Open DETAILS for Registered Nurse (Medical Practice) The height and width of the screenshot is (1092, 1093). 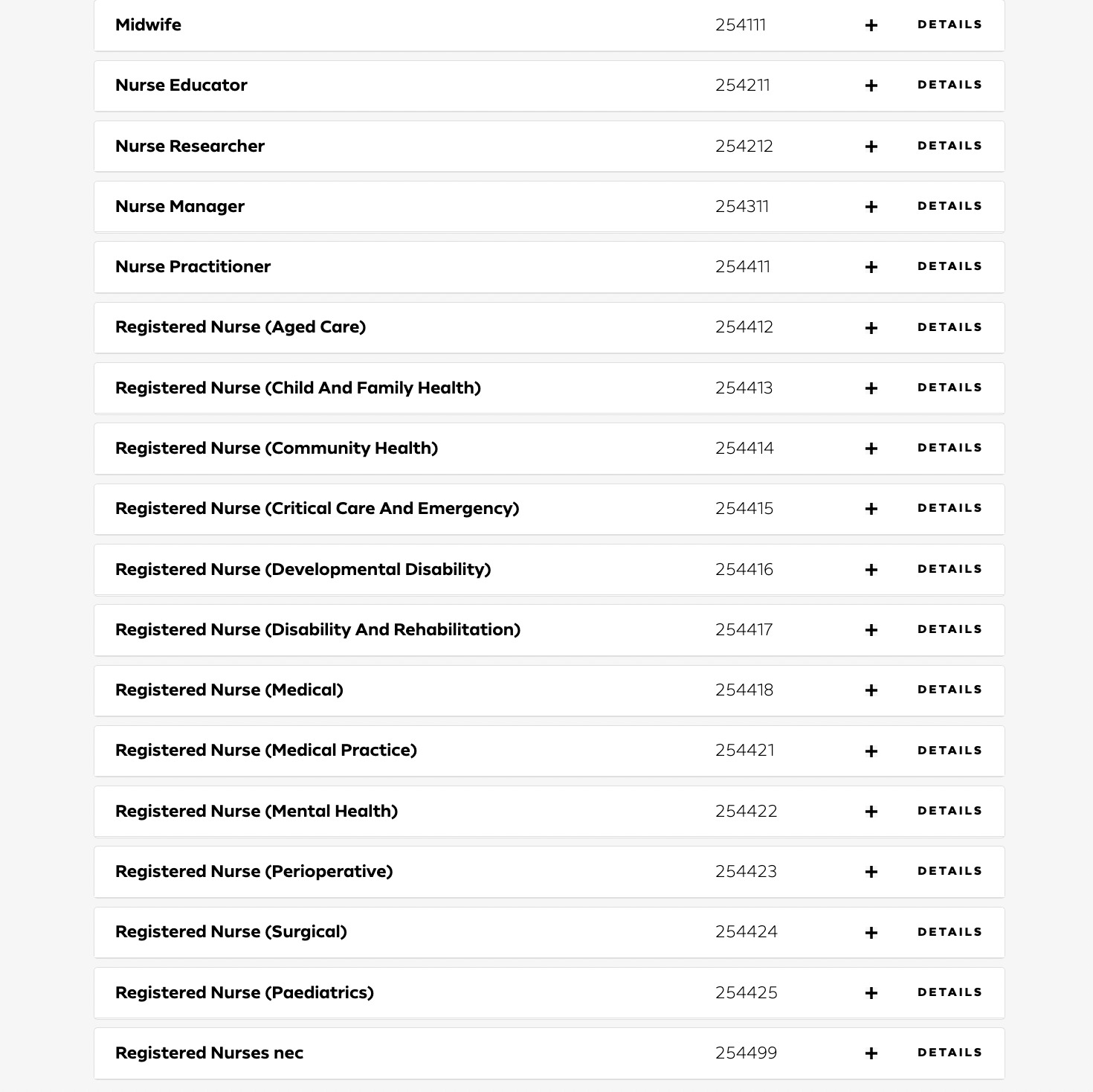tap(949, 751)
